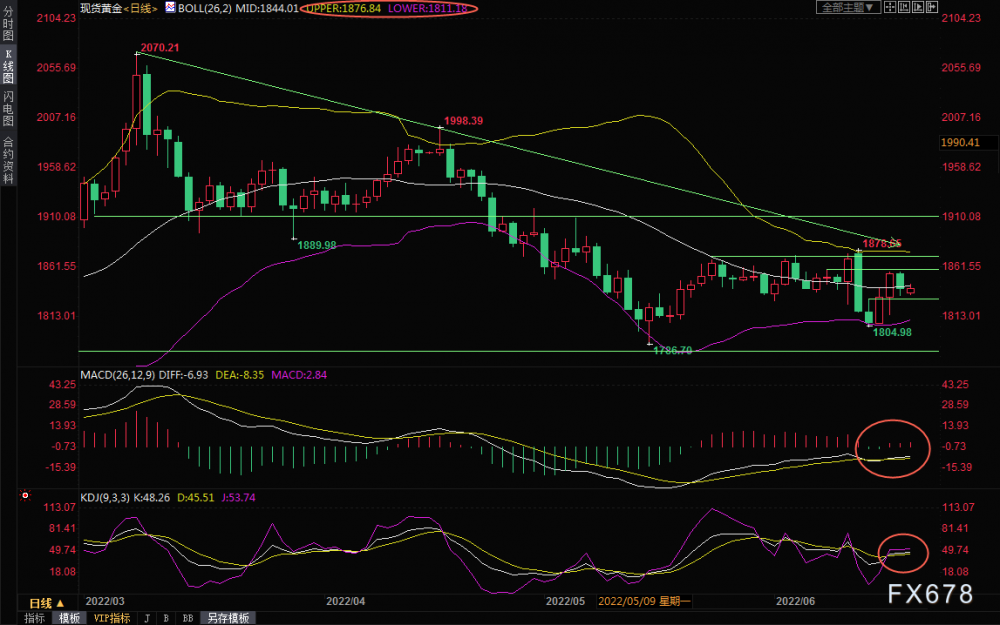Toggle the BB template button
Screen dimensions: 1000x625
[x=188, y=618]
